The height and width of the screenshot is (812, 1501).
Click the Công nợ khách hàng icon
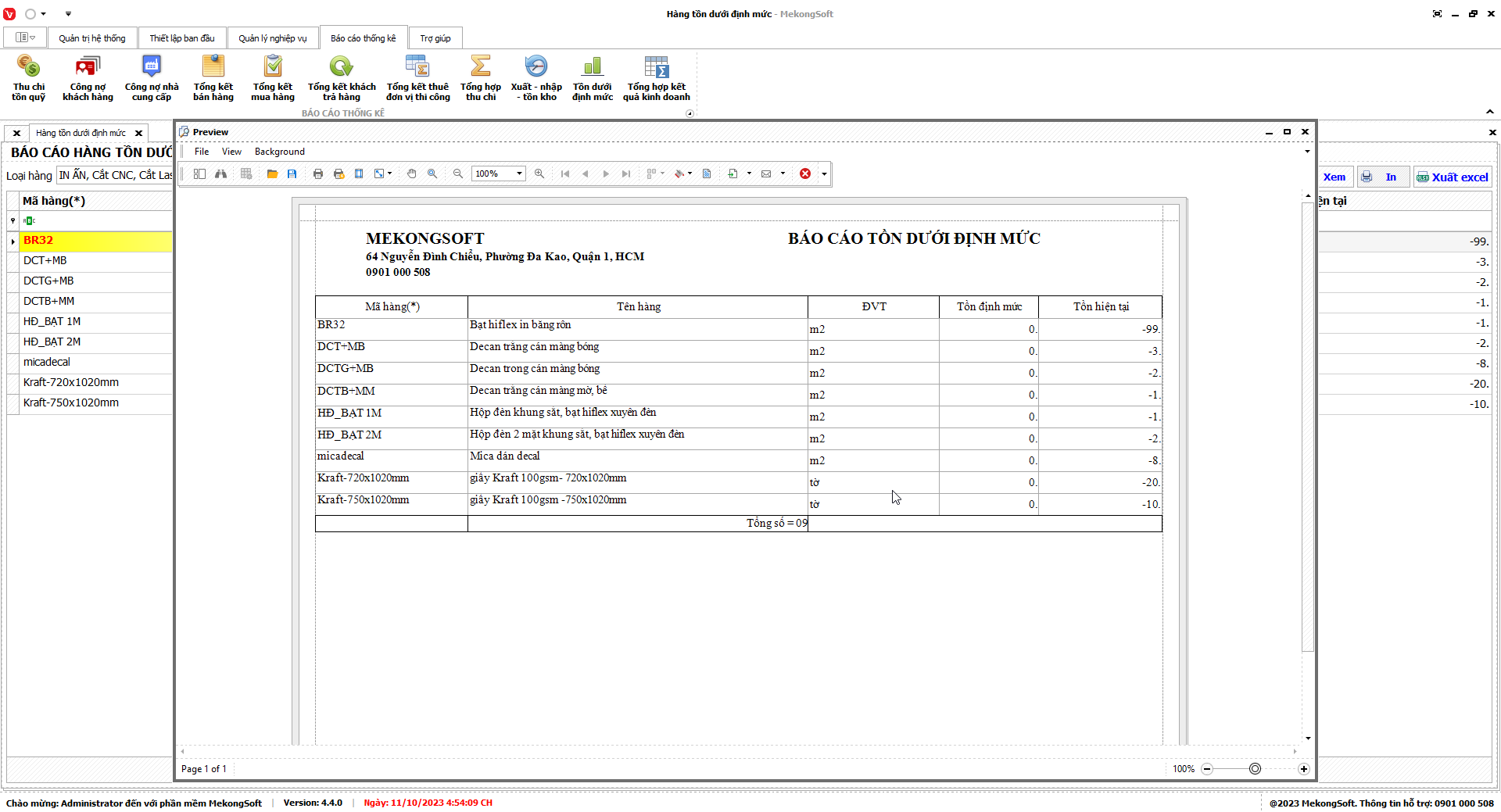(x=88, y=77)
